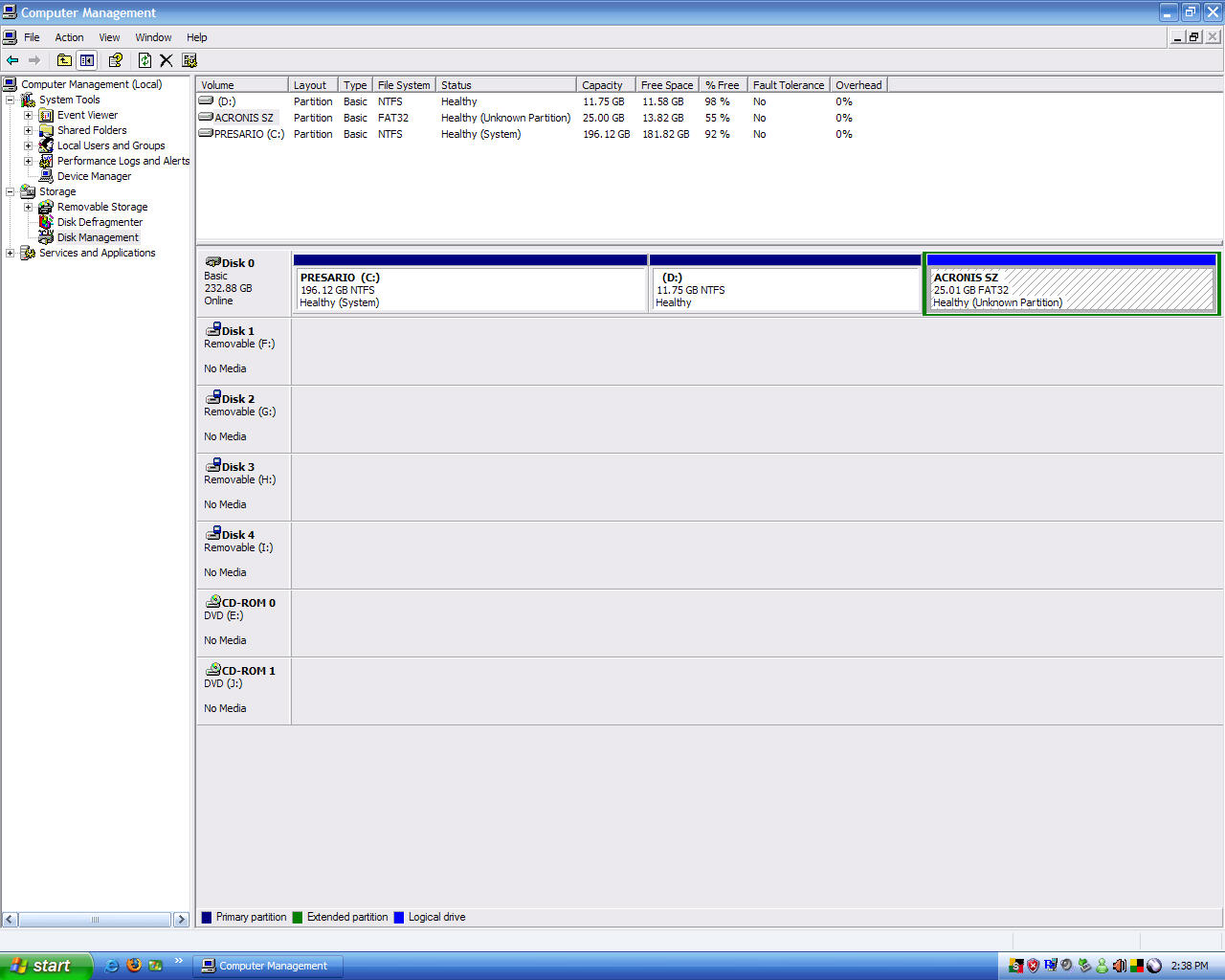
Task: Open the Windows Start menu
Action: point(46,966)
